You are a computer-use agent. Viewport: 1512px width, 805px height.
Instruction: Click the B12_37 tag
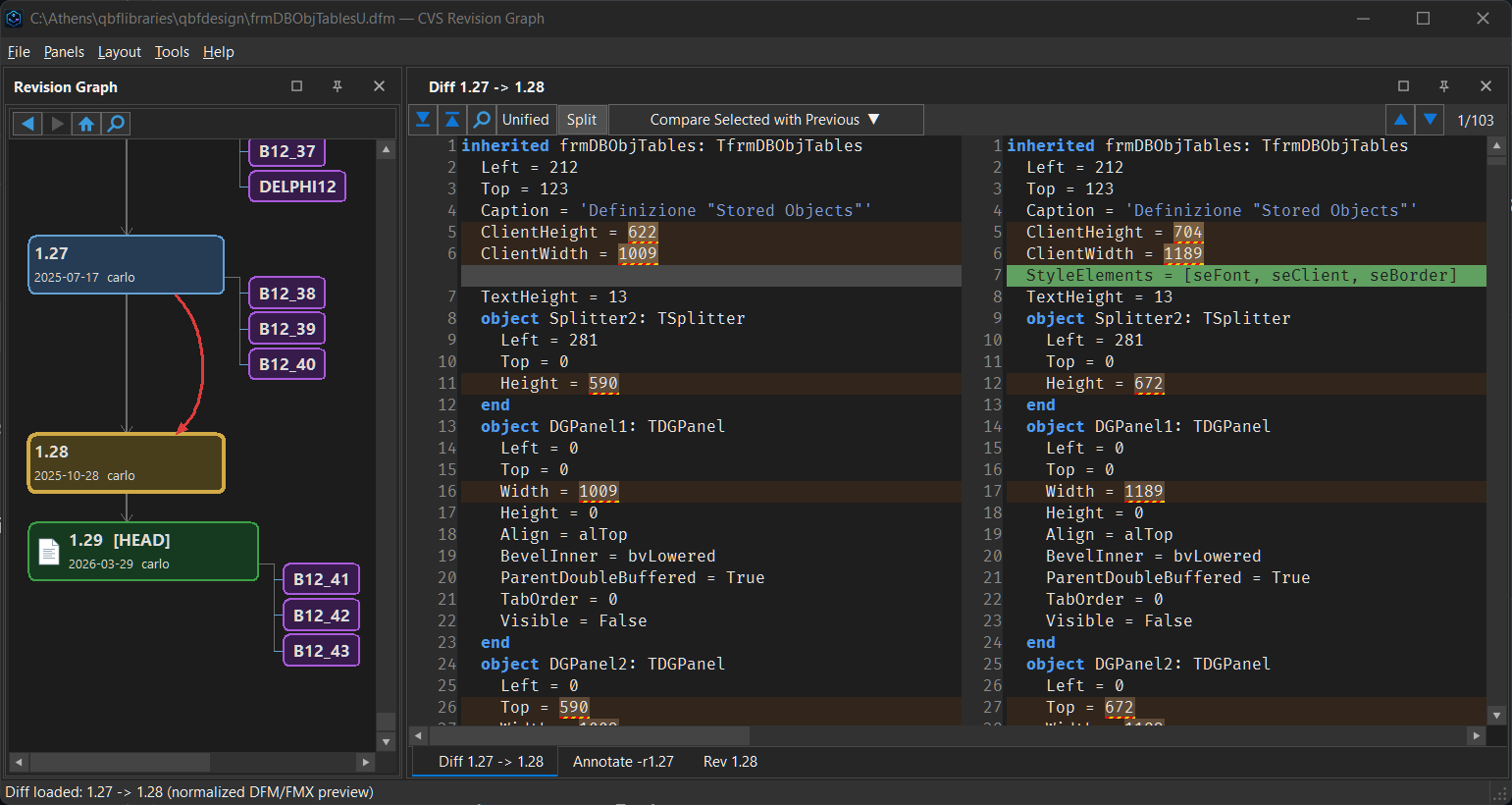click(287, 151)
